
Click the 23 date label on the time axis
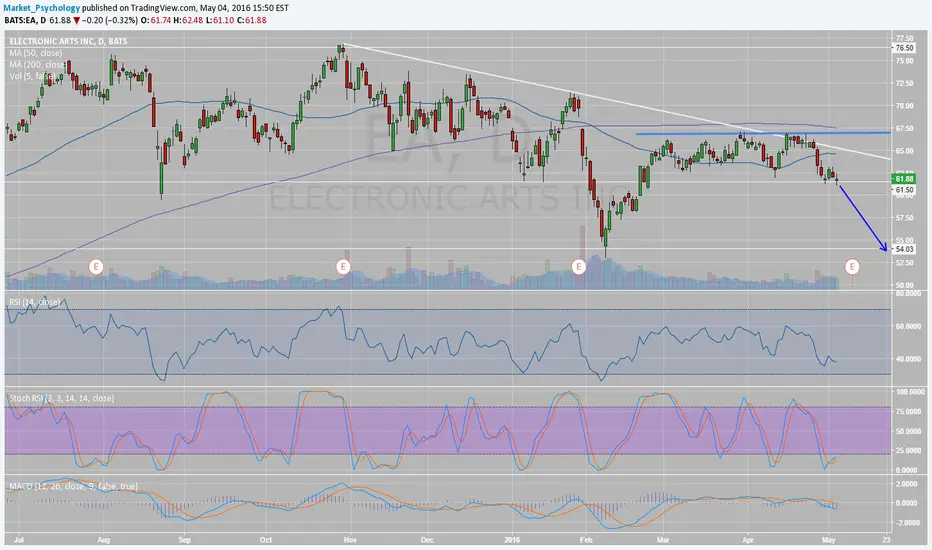[886, 540]
